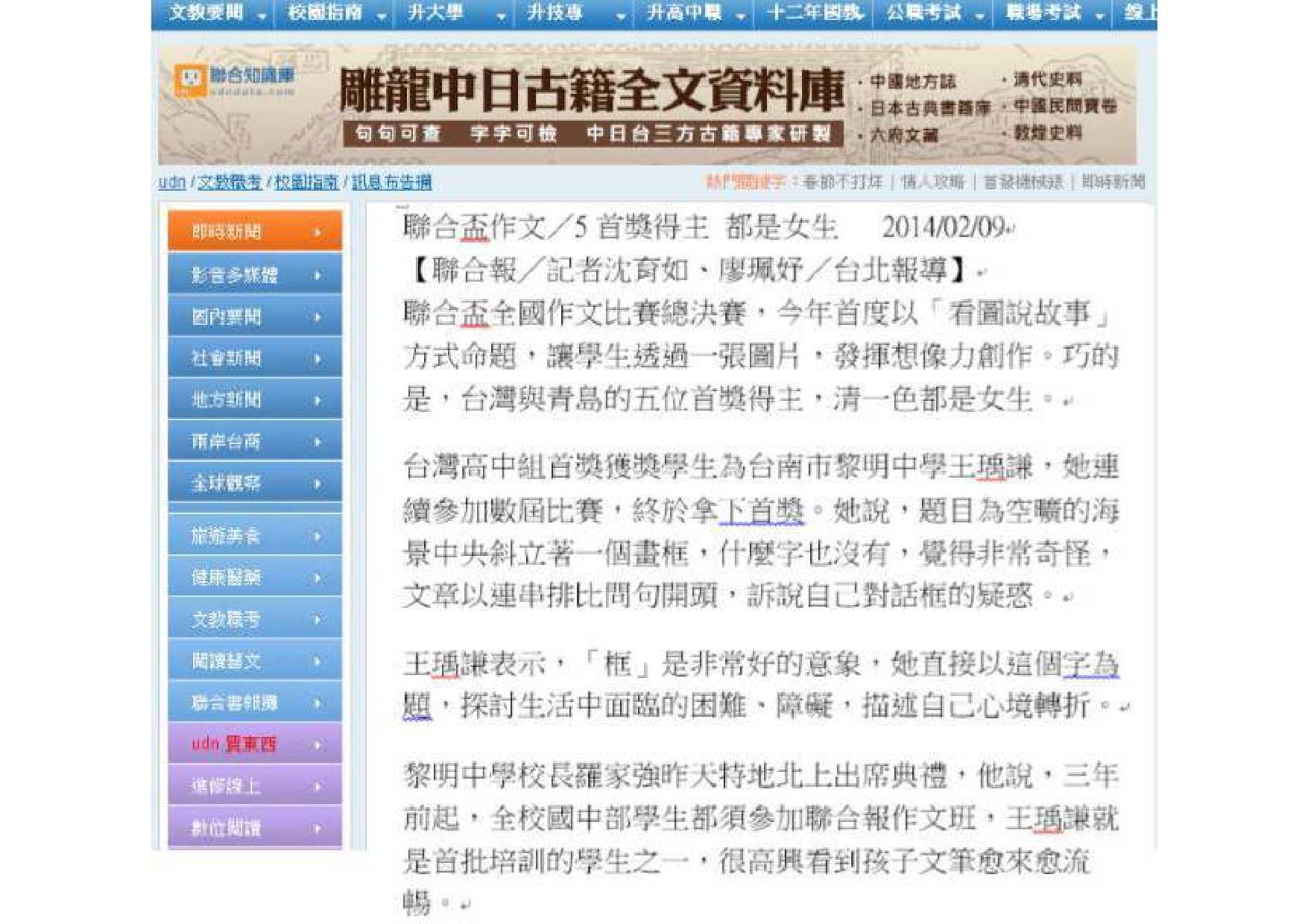Open the 職場考試 navigation menu

pyautogui.click(x=1043, y=13)
